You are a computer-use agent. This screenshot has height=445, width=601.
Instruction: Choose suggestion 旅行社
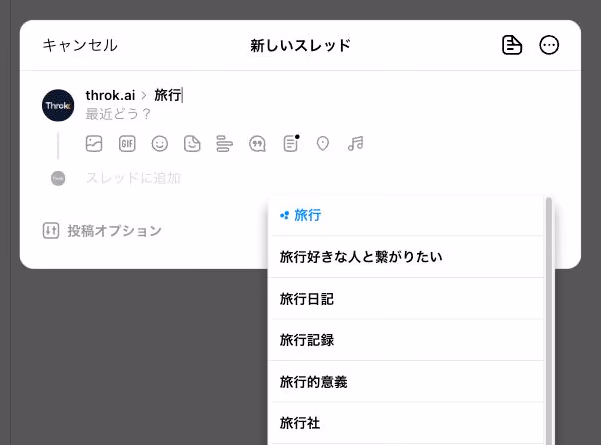point(407,423)
